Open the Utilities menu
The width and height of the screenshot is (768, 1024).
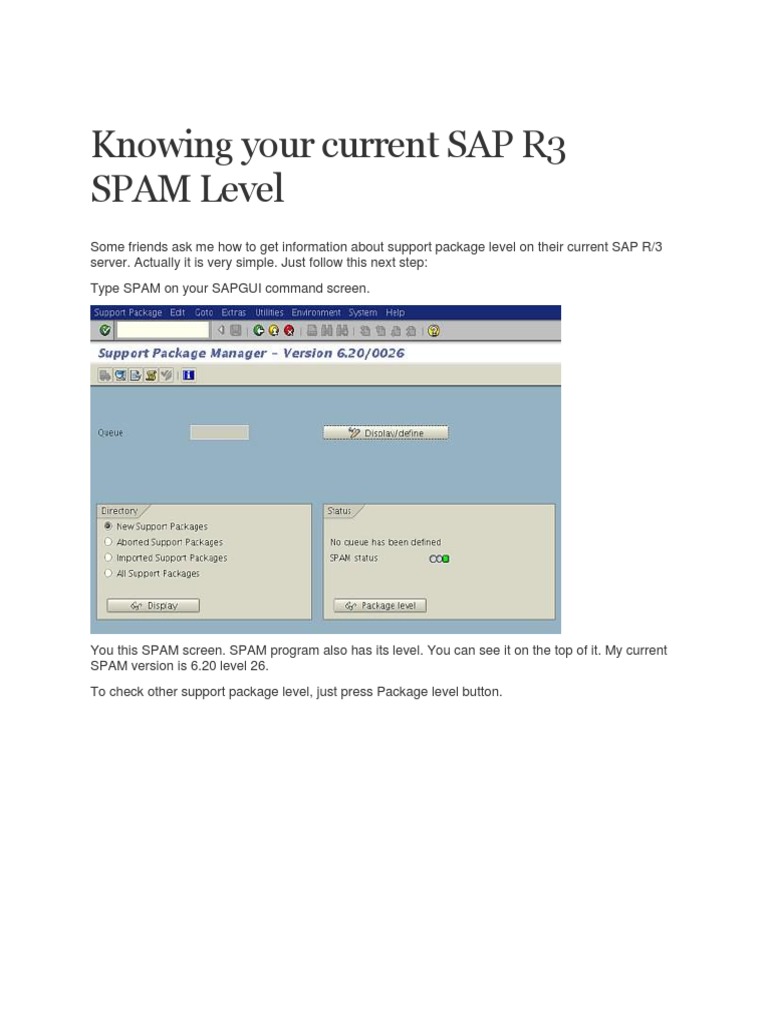click(269, 312)
